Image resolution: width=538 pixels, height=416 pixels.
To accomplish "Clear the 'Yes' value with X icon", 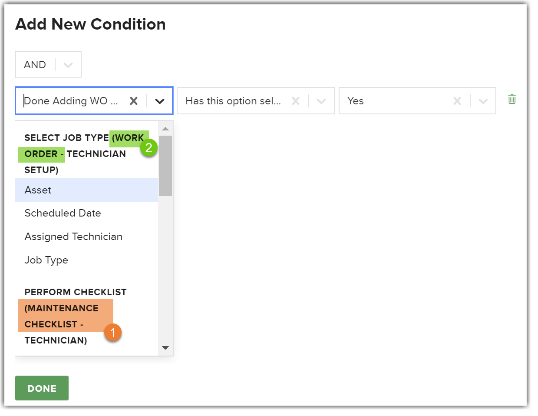I will pos(457,101).
